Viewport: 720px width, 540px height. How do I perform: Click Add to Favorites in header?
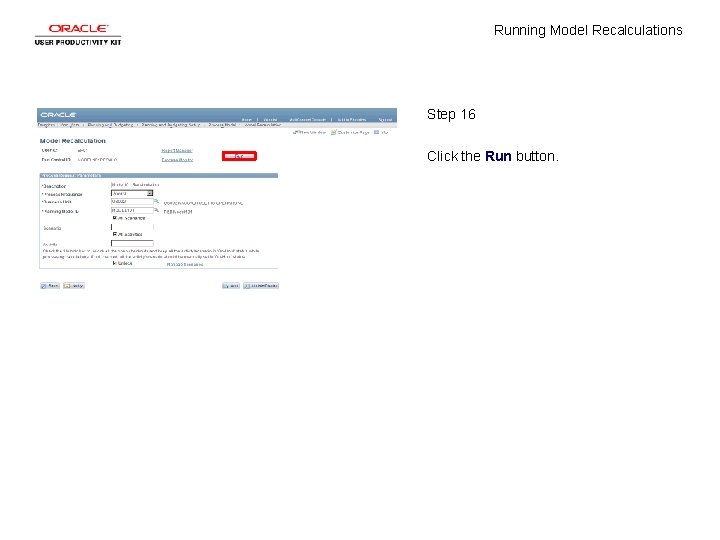tap(352, 119)
